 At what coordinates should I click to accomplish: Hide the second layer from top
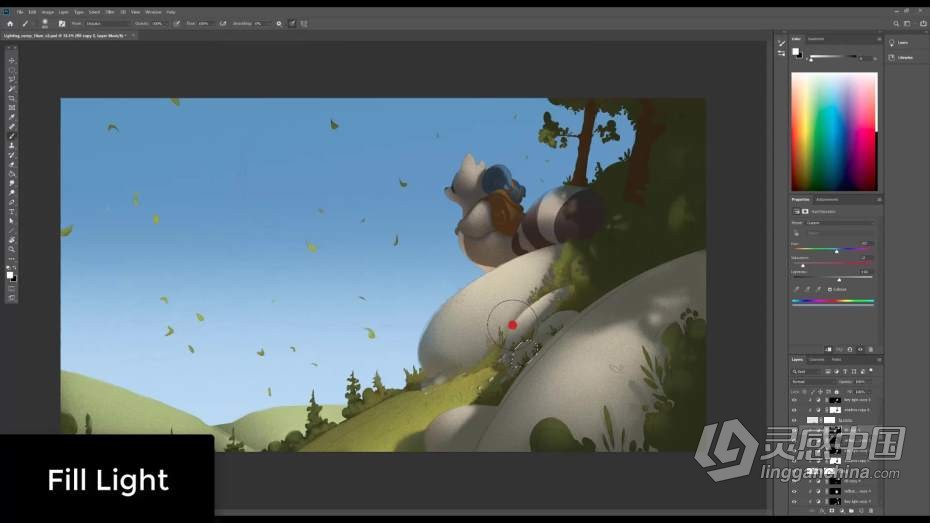(794, 410)
